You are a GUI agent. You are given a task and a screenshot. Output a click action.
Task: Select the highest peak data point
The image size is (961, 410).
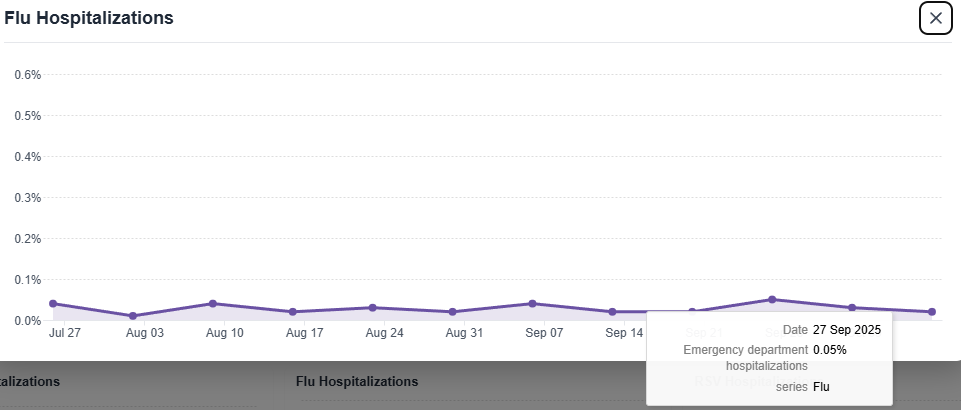click(x=772, y=299)
